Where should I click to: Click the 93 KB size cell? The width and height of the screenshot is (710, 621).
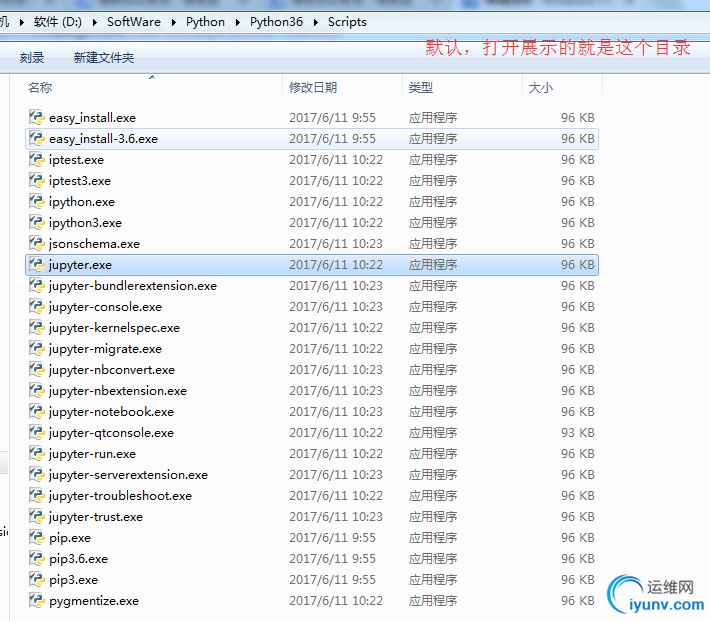577,433
